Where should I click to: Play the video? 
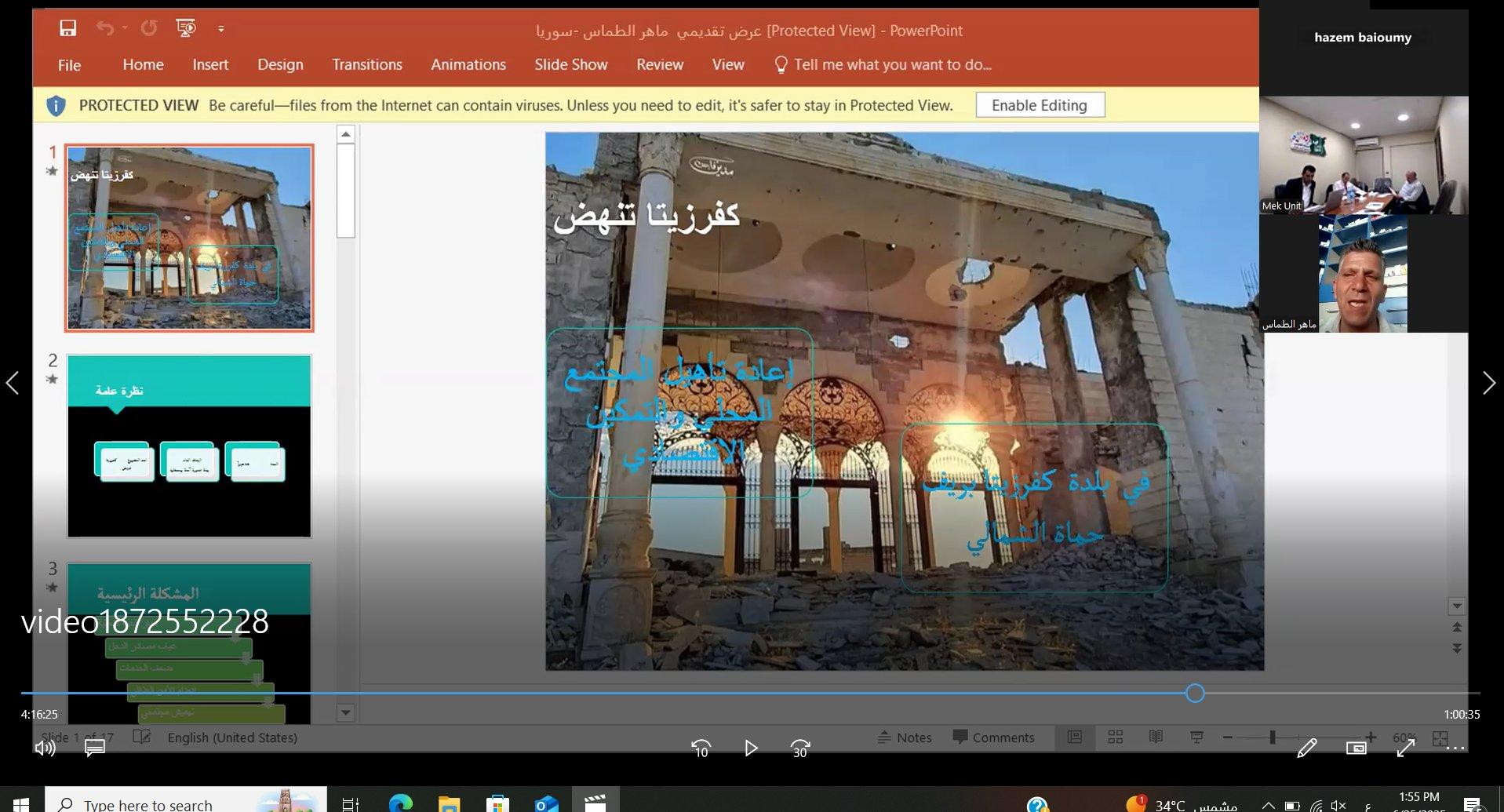coord(751,748)
